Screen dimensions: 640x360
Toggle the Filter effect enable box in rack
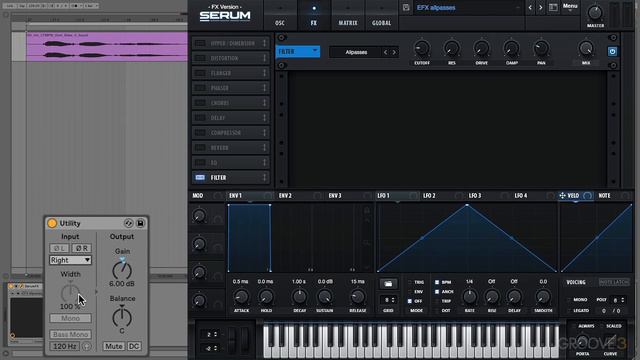tap(200, 178)
